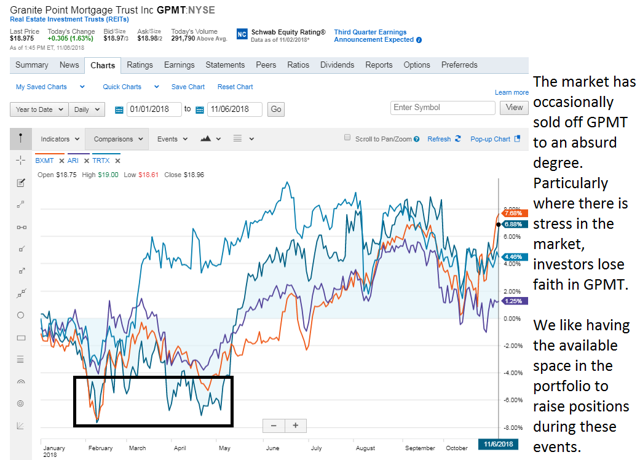Select the Fibonacci retracement lines tool
The height and width of the screenshot is (460, 640).
20,359
